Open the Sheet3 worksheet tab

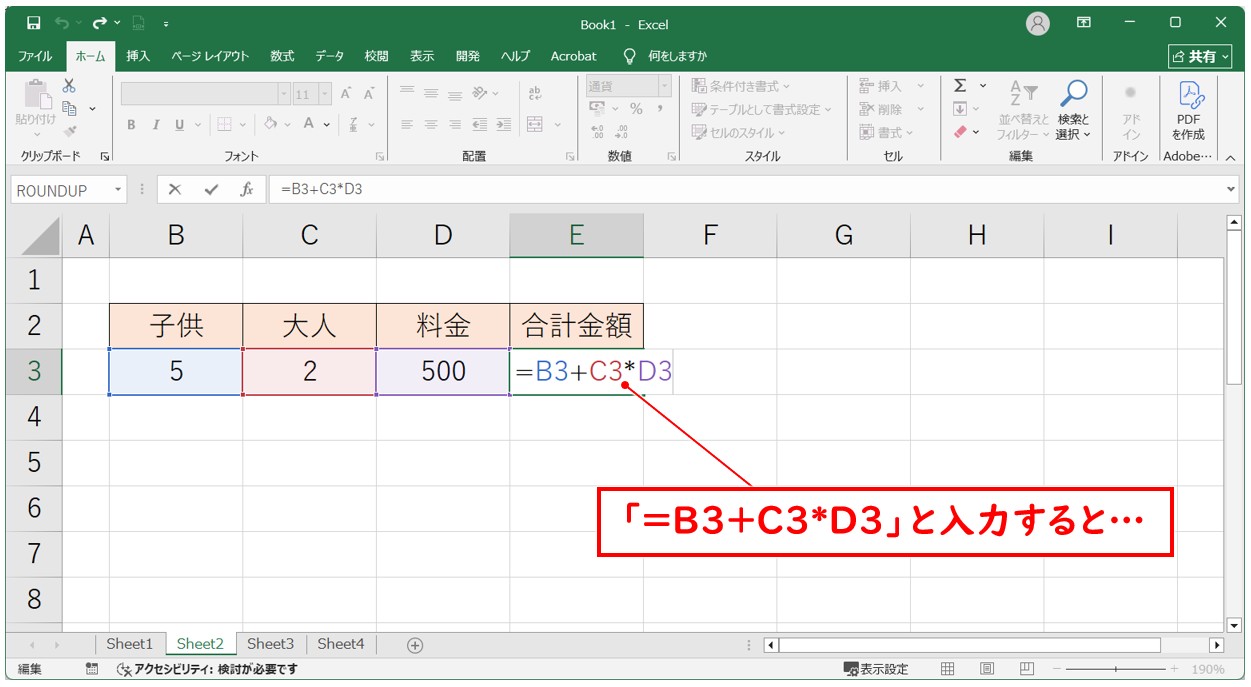(x=270, y=645)
